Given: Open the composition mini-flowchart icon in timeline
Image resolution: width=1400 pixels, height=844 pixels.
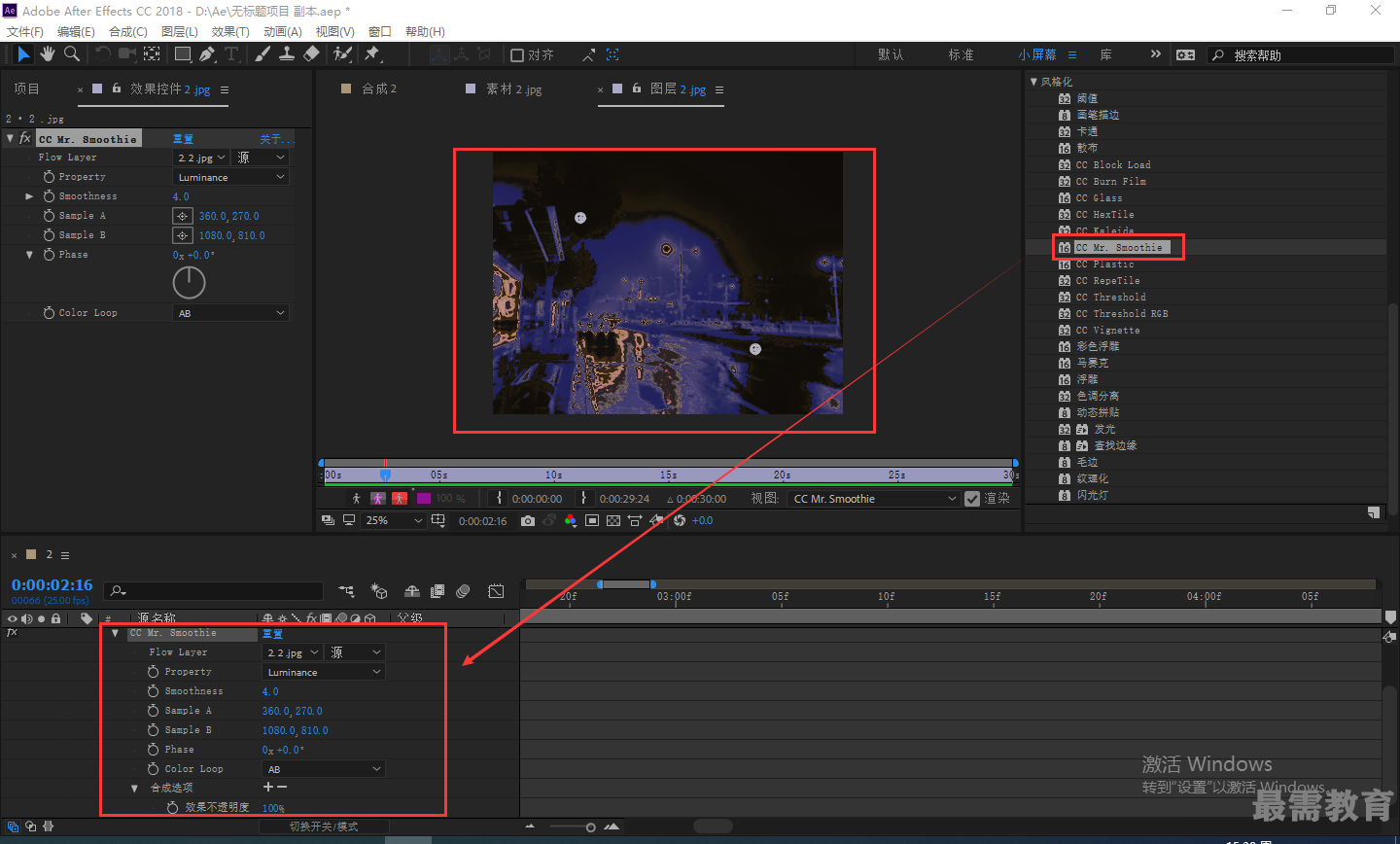Looking at the screenshot, I should [x=346, y=591].
